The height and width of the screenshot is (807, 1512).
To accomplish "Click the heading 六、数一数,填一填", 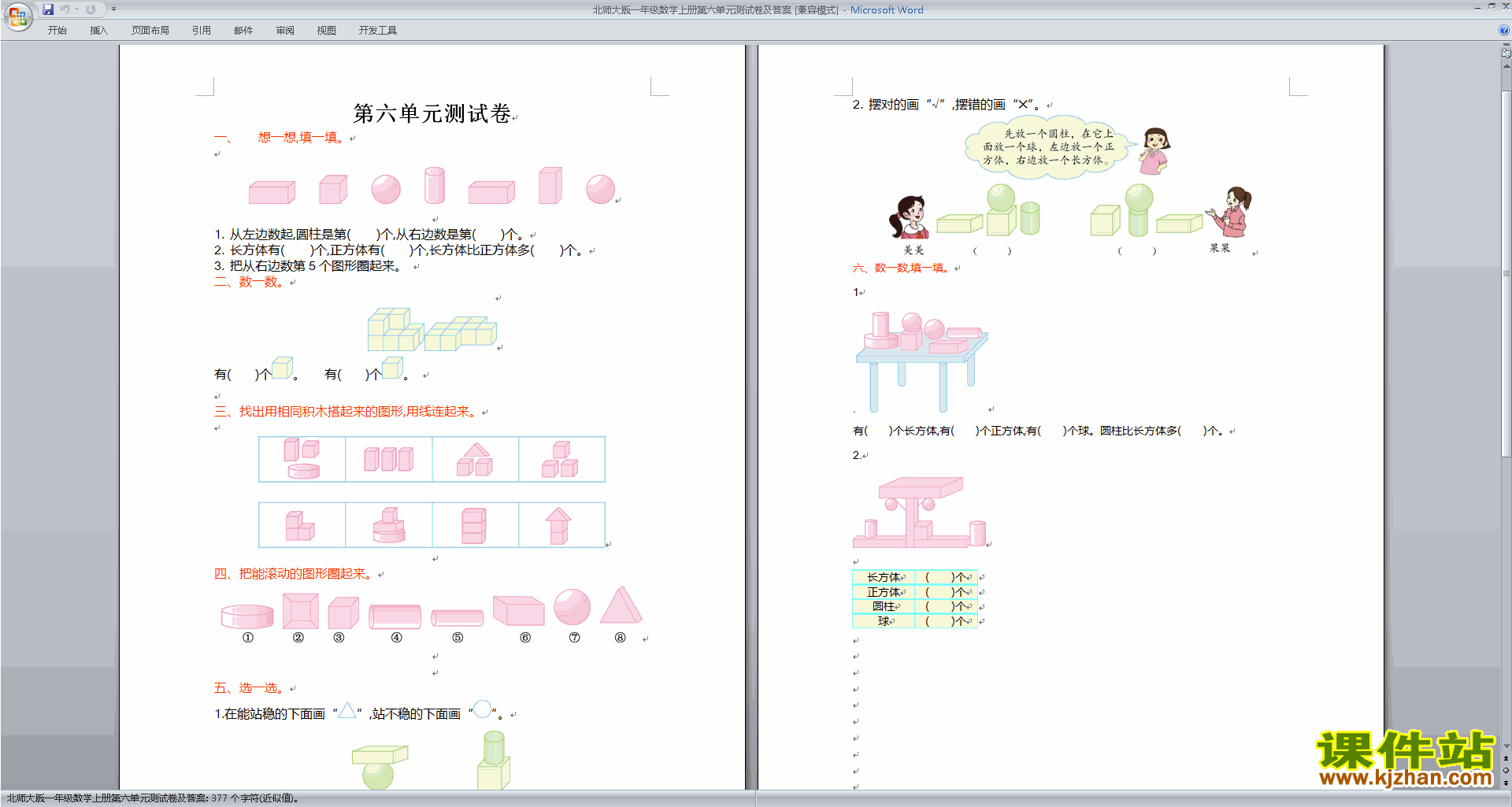I will [x=902, y=268].
